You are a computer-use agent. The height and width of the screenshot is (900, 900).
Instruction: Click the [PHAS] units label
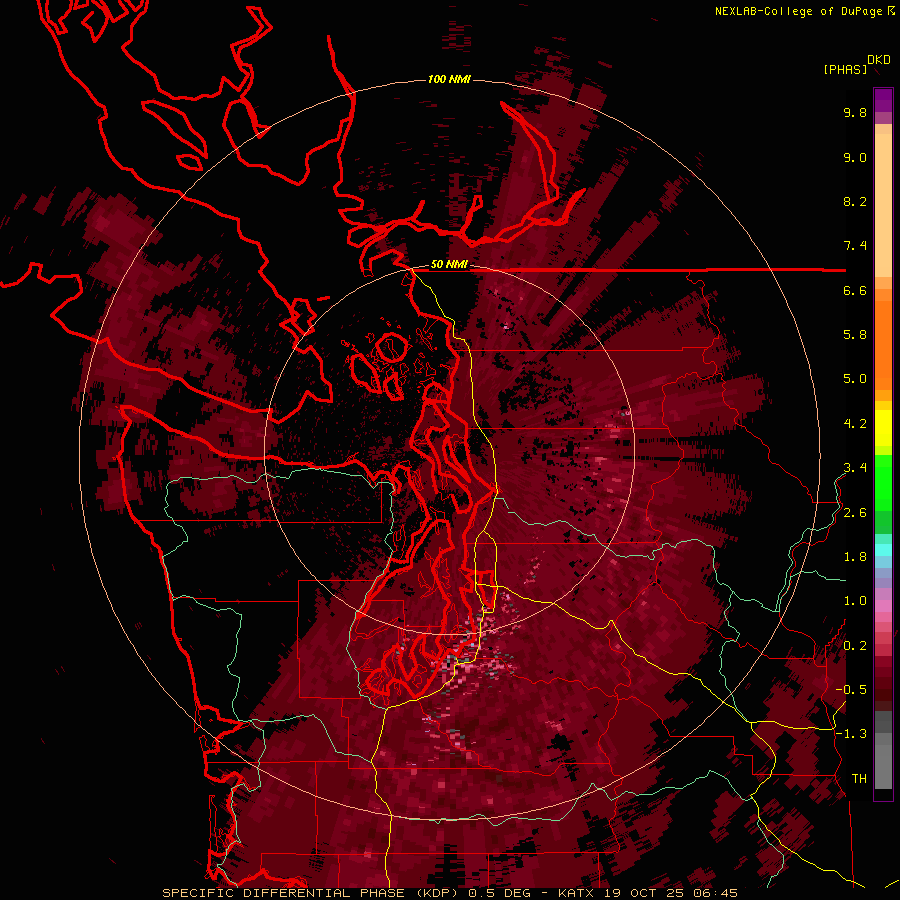(845, 69)
